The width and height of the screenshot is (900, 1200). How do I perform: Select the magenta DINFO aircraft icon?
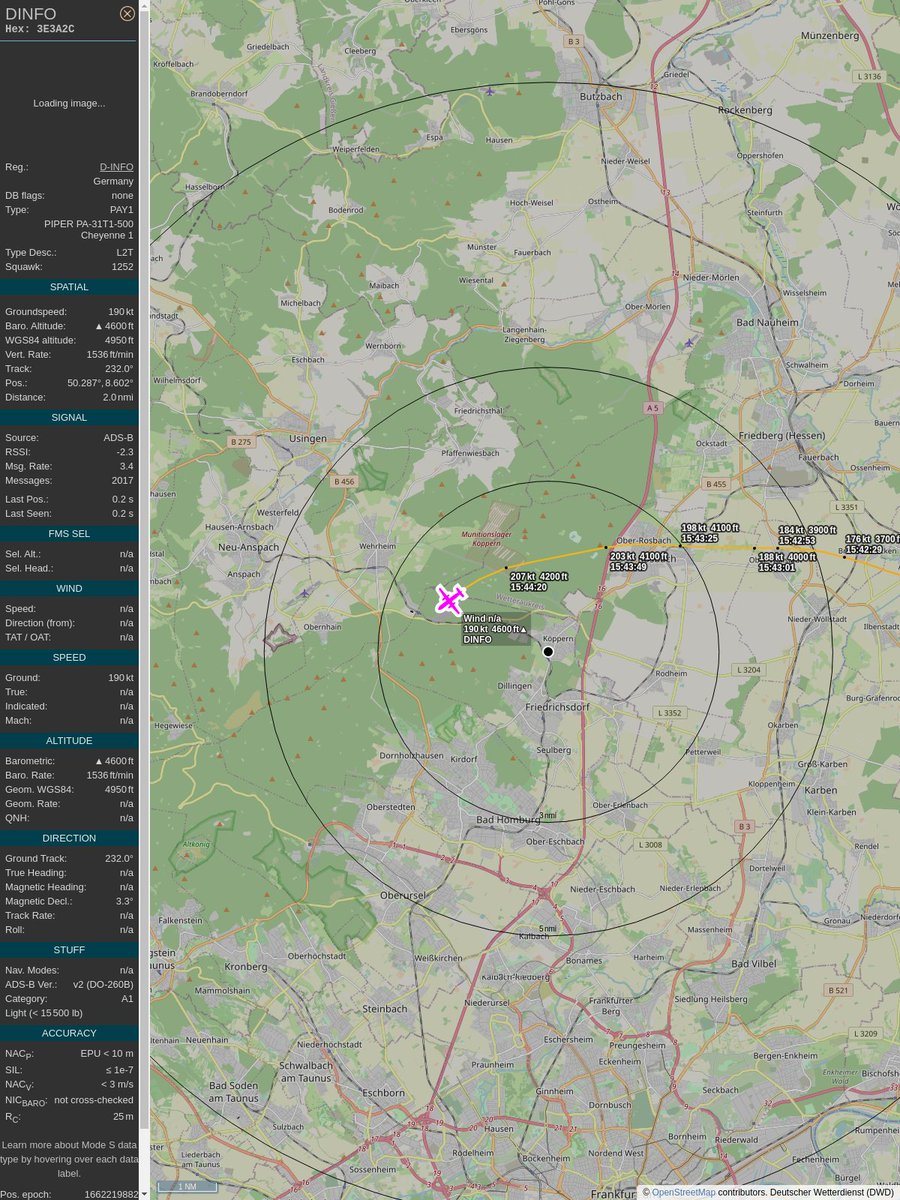pyautogui.click(x=449, y=599)
